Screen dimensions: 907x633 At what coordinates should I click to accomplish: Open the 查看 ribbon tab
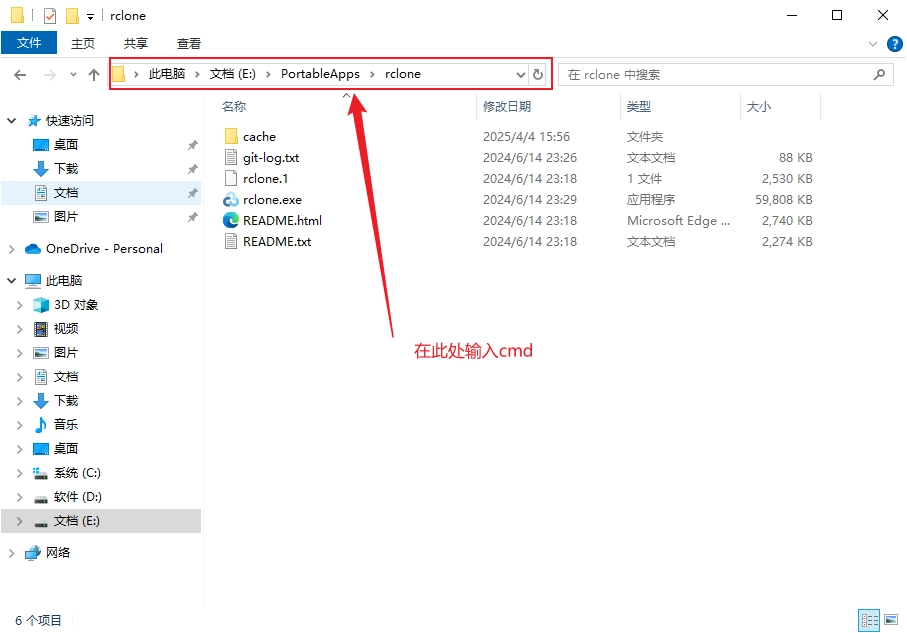[189, 43]
